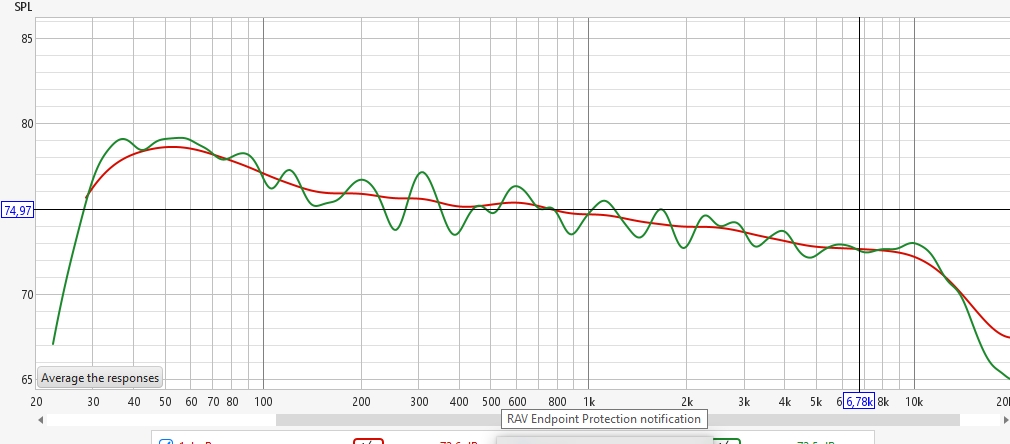Screen dimensions: 1010x444
Task: Click the horizontal scrollbar right arrow
Action: coord(1005,420)
